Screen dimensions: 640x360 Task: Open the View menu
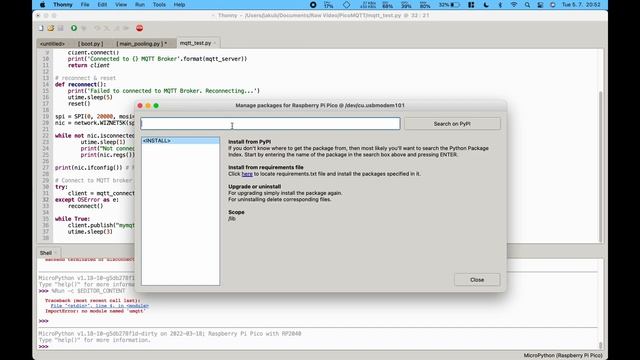click(x=121, y=5)
